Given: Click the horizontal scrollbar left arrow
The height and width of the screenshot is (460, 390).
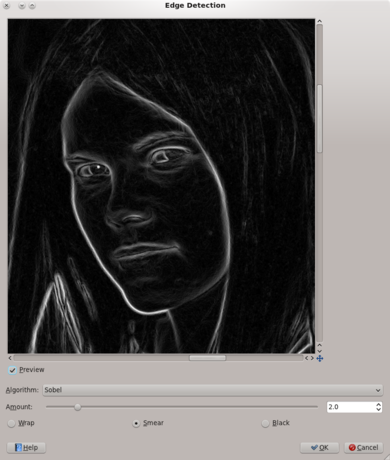Looking at the screenshot, I should tap(10, 358).
